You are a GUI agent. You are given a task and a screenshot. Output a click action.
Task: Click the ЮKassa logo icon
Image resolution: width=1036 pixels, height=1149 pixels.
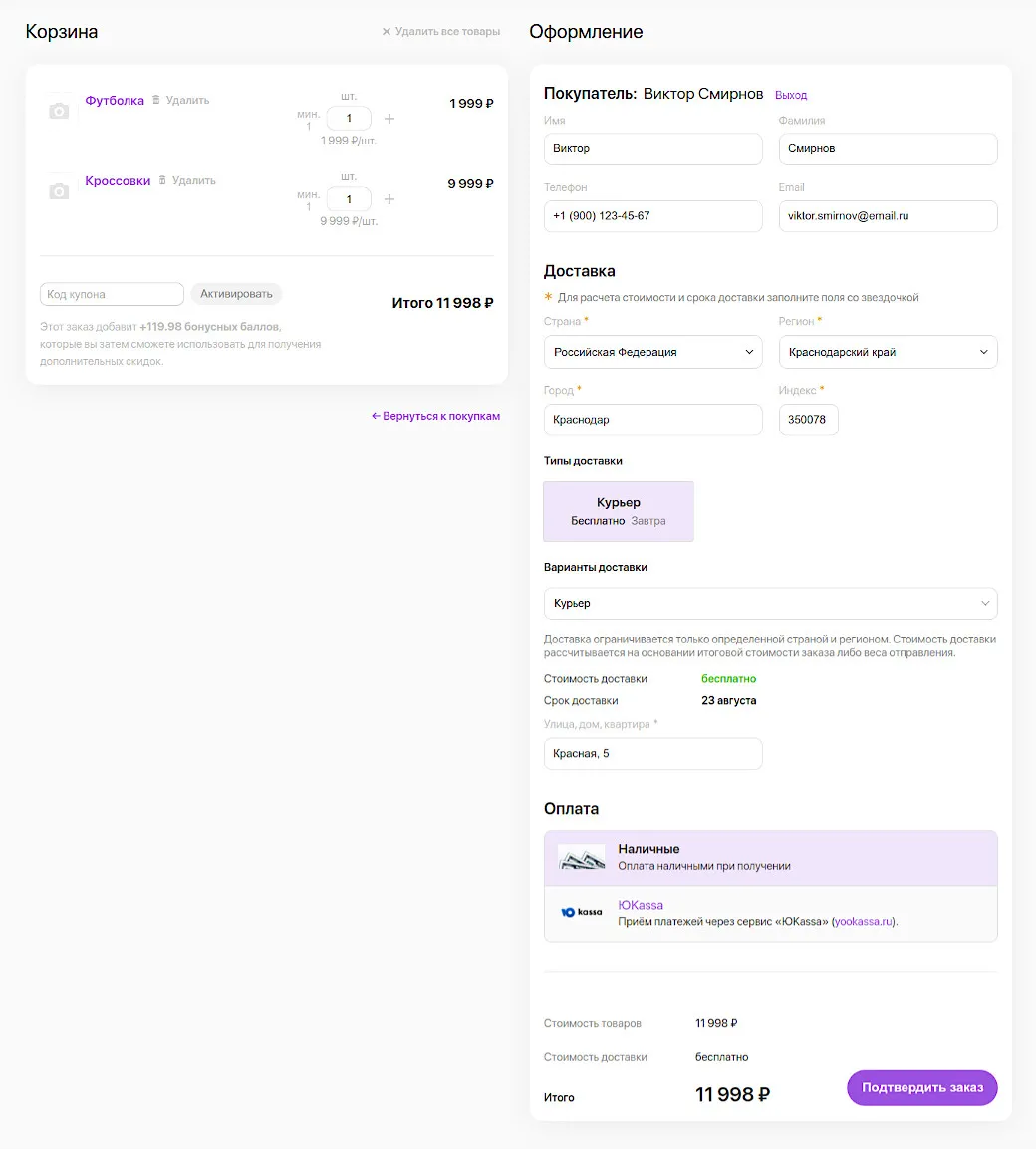[x=582, y=912]
